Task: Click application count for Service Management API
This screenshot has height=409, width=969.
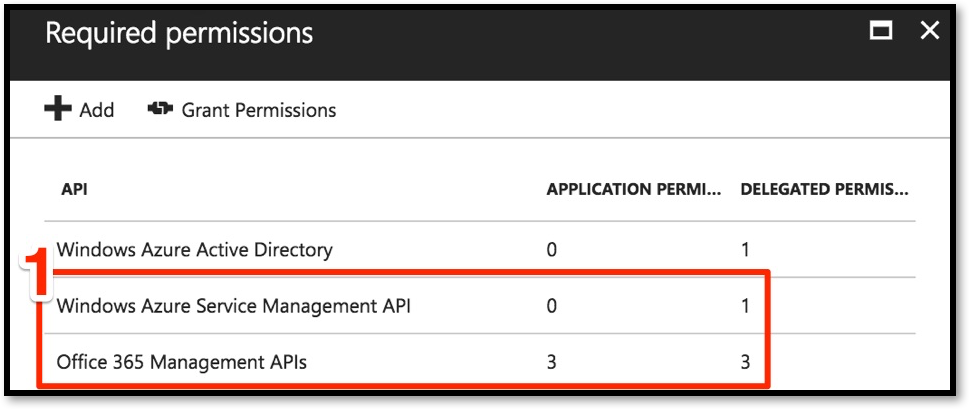Action: point(551,306)
